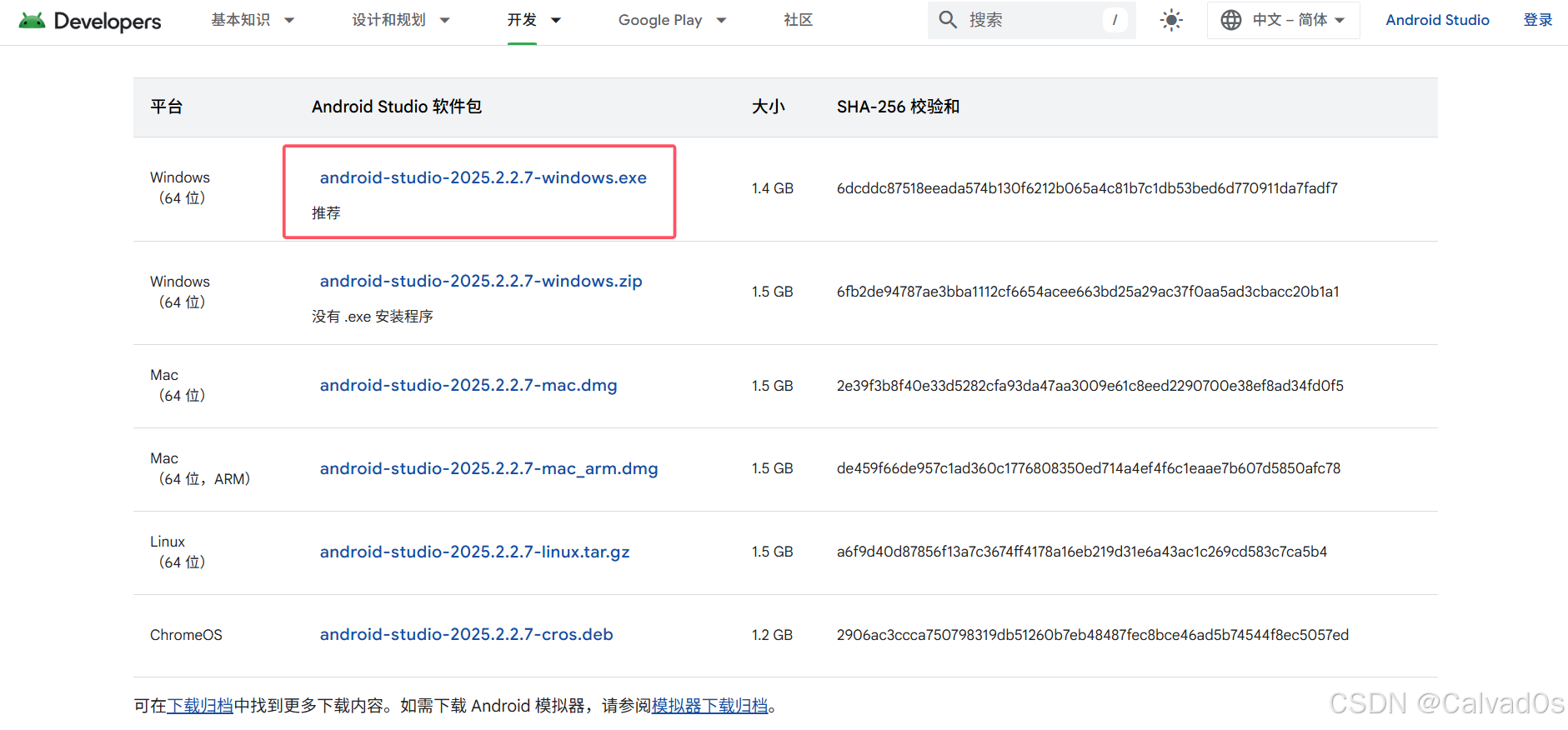Click the slash shortcut hint in search
The image size is (1568, 730).
(1115, 19)
